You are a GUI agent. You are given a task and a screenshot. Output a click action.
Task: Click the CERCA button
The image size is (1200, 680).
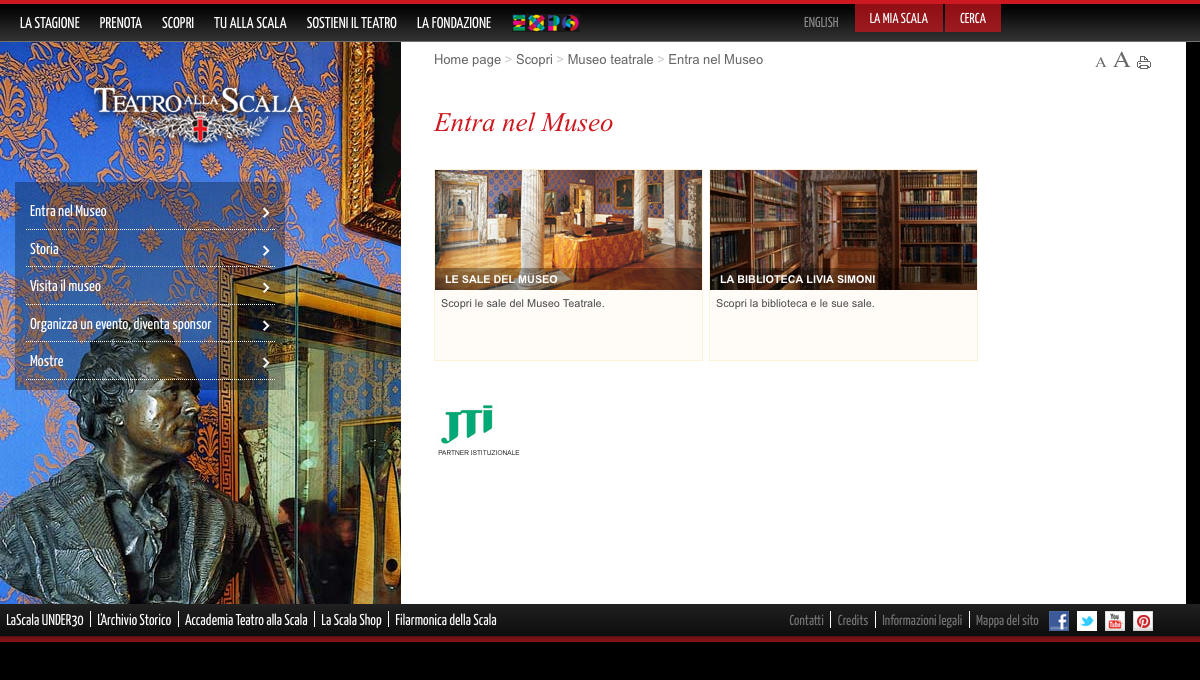tap(972, 17)
